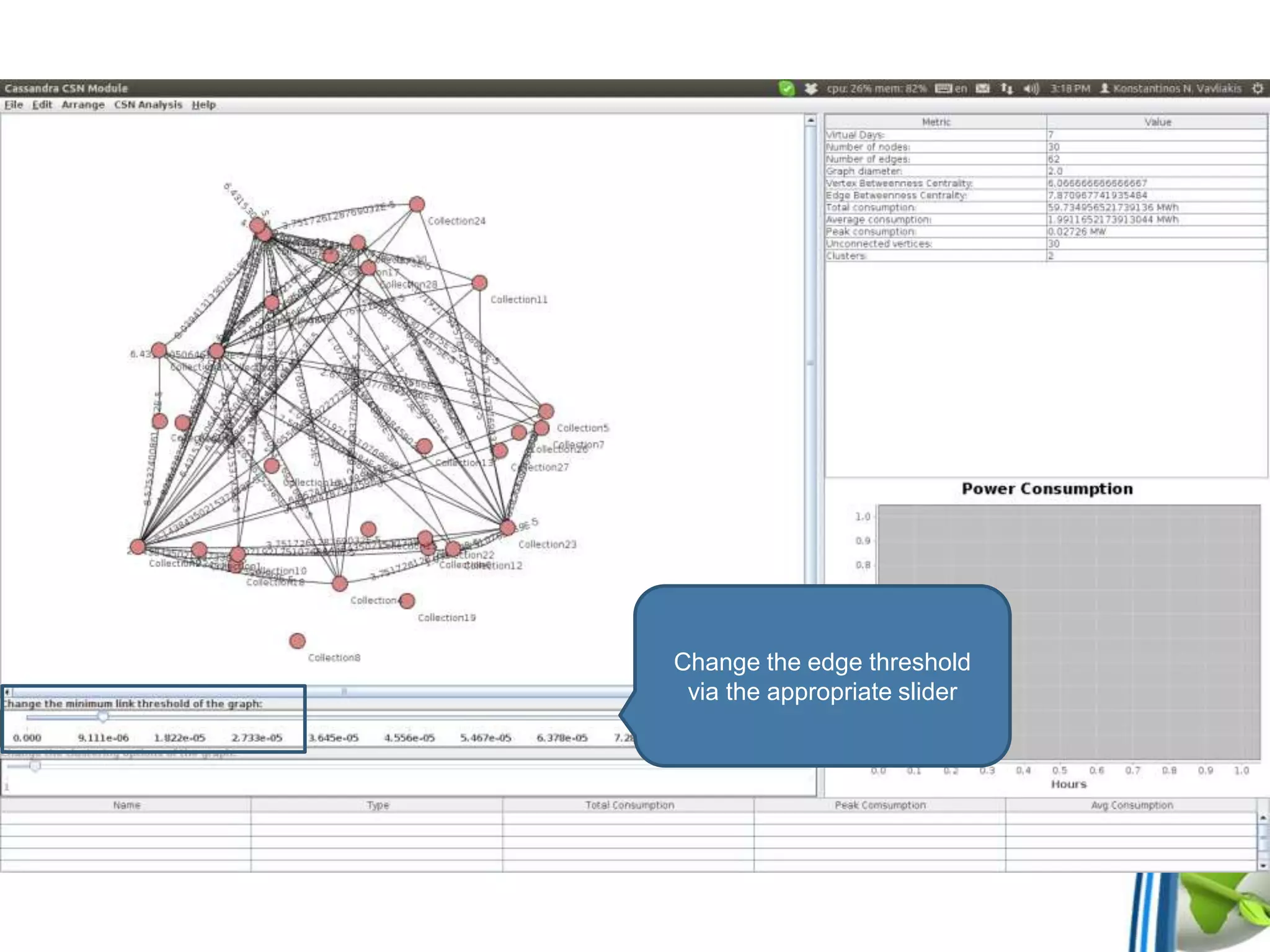Sort by Total Consumption column header
This screenshot has height=952, width=1270.
point(629,805)
